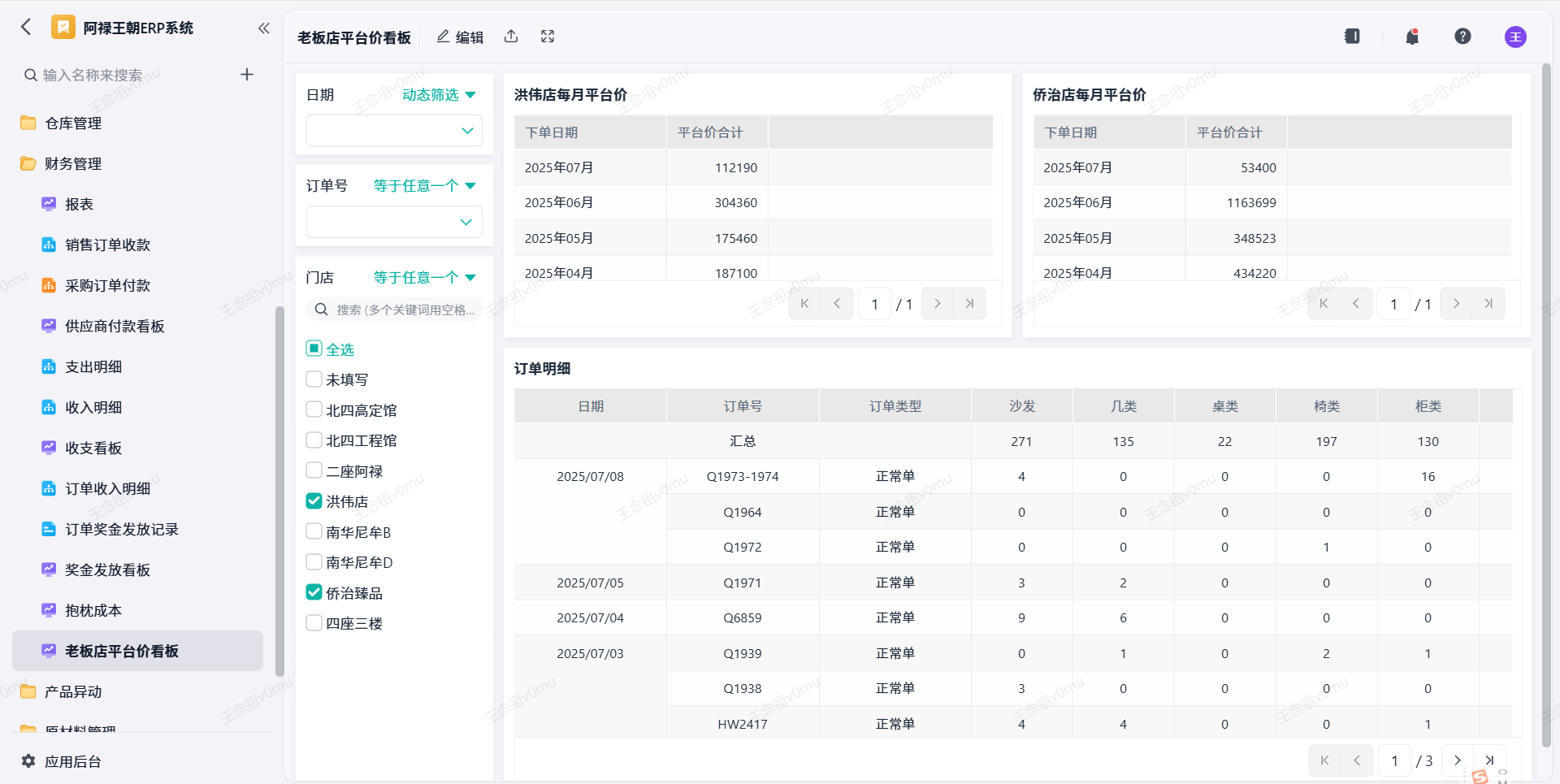Open the 日期 value dropdown box

394,131
